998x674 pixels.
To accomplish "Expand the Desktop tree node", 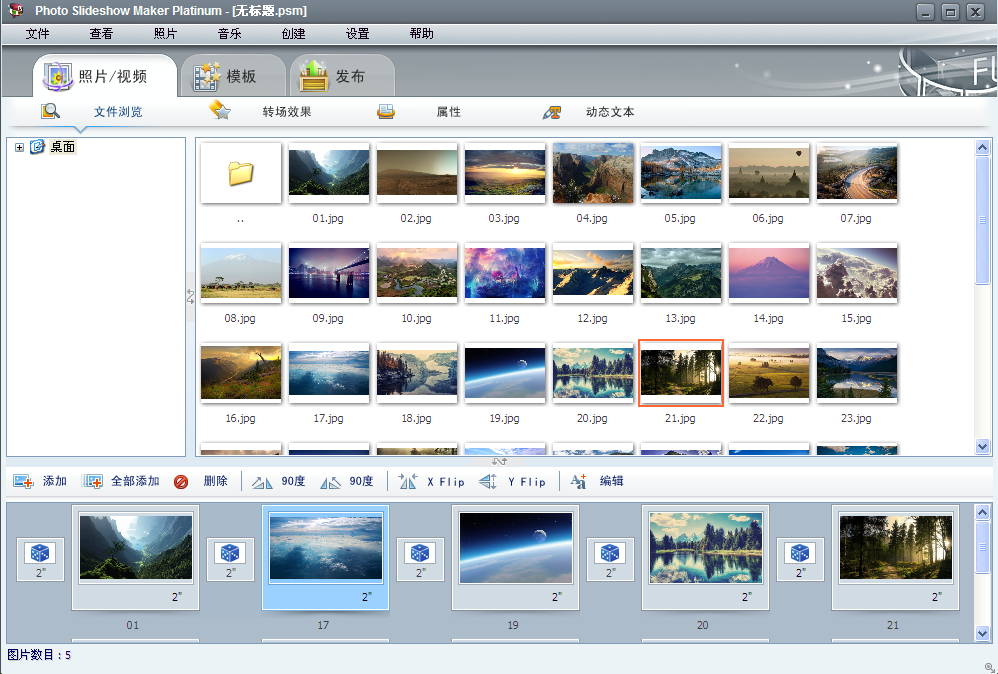I will tap(19, 148).
